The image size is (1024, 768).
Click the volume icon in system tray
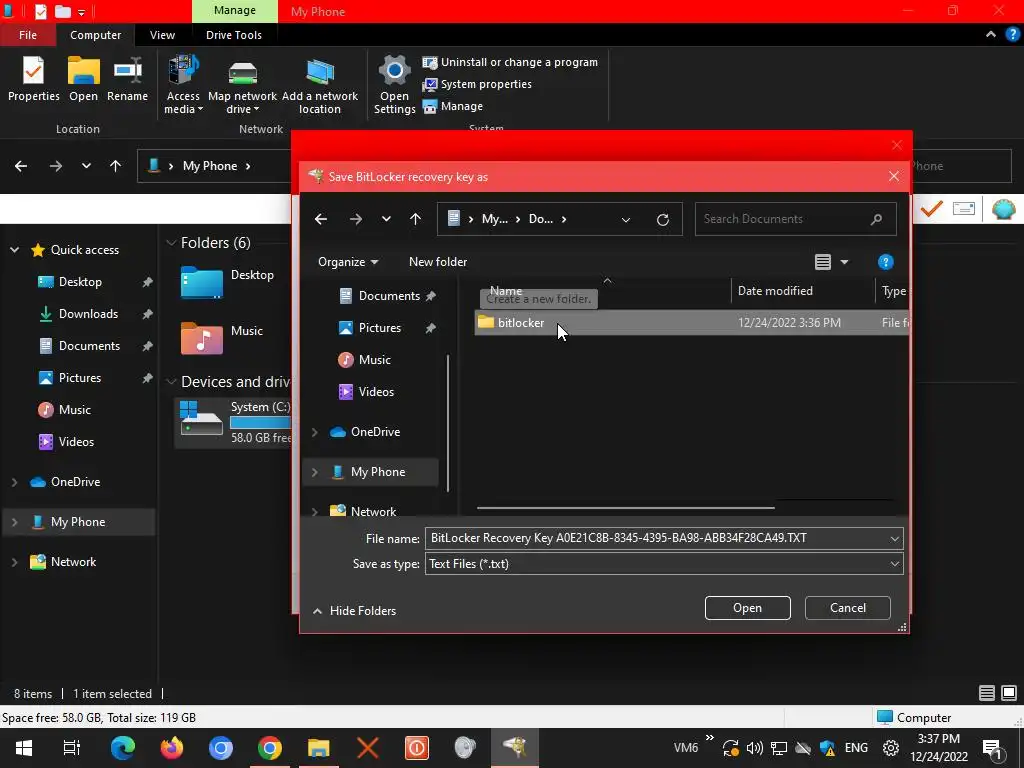coord(755,748)
